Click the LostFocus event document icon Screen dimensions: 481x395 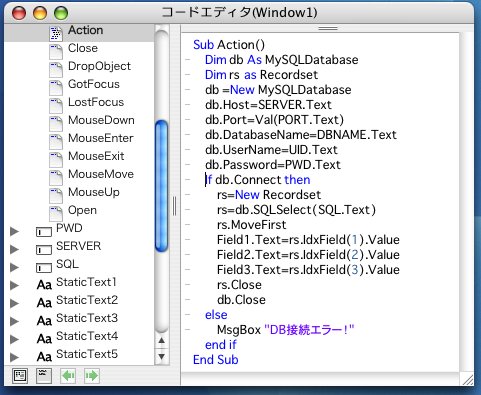56,105
